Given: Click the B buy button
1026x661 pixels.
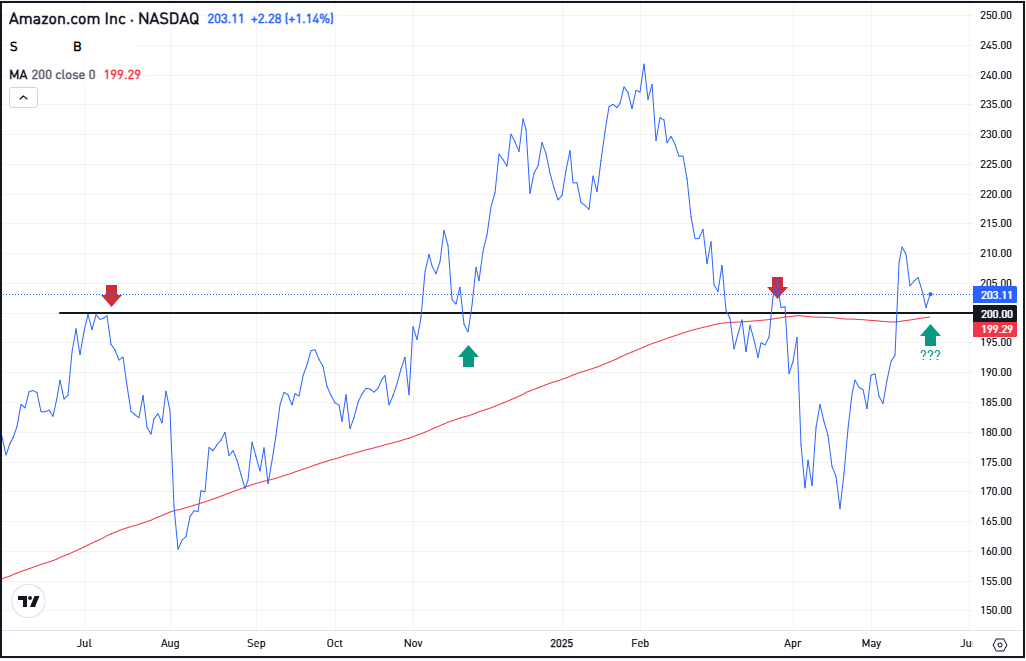Looking at the screenshot, I should (x=77, y=46).
